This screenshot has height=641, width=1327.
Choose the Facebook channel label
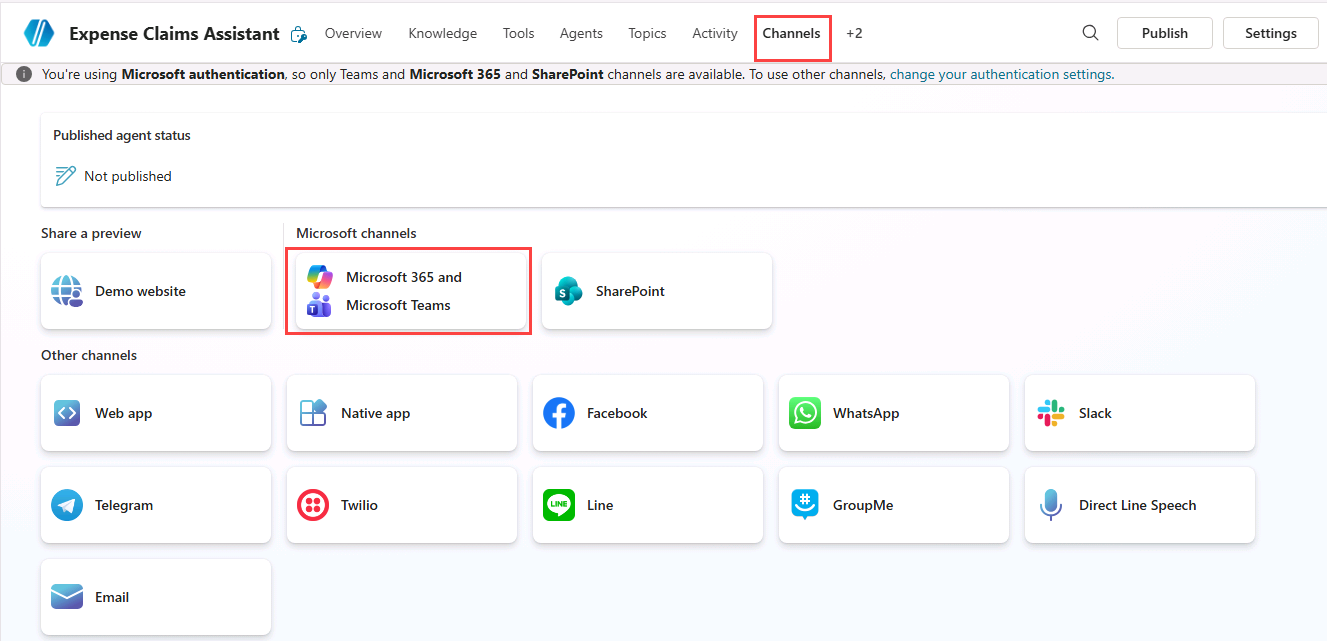[617, 413]
